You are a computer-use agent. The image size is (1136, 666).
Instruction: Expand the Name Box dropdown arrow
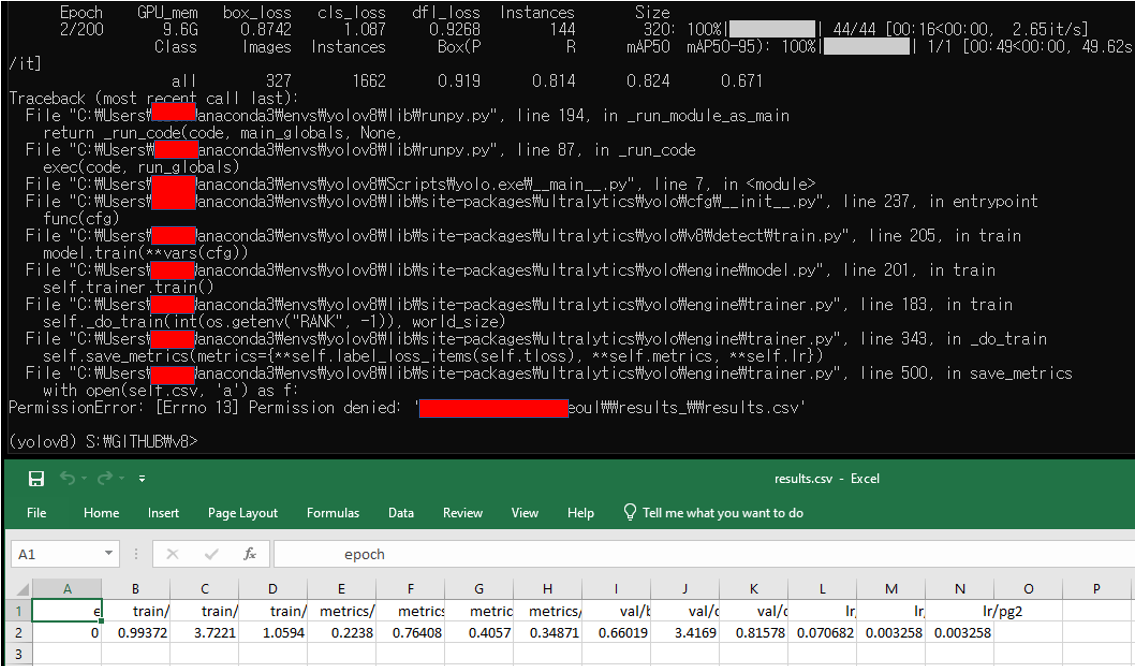[109, 554]
